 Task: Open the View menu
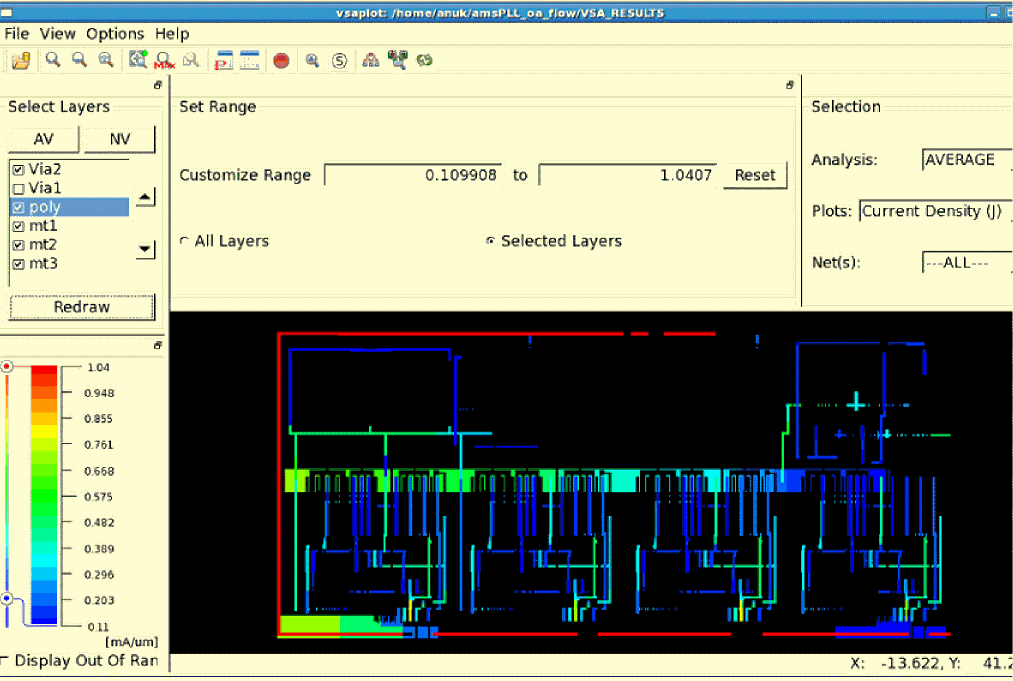pyautogui.click(x=57, y=34)
